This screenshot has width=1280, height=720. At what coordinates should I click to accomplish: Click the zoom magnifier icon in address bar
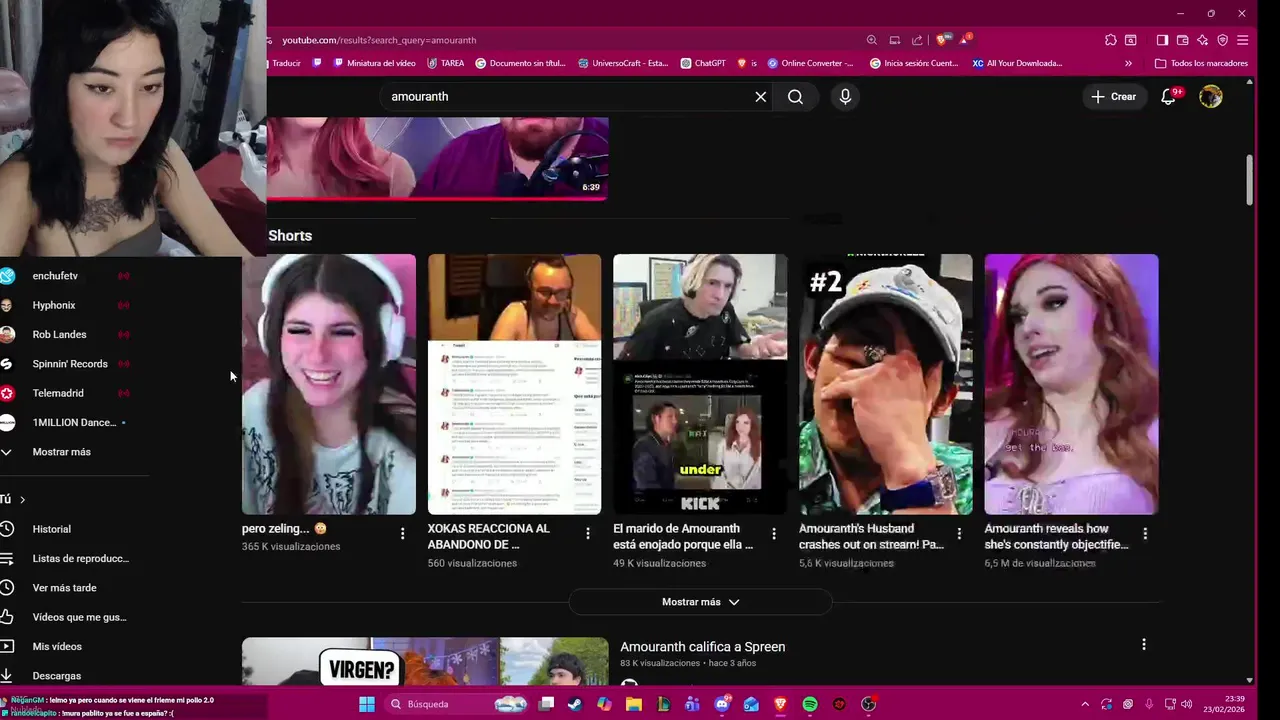[x=872, y=40]
